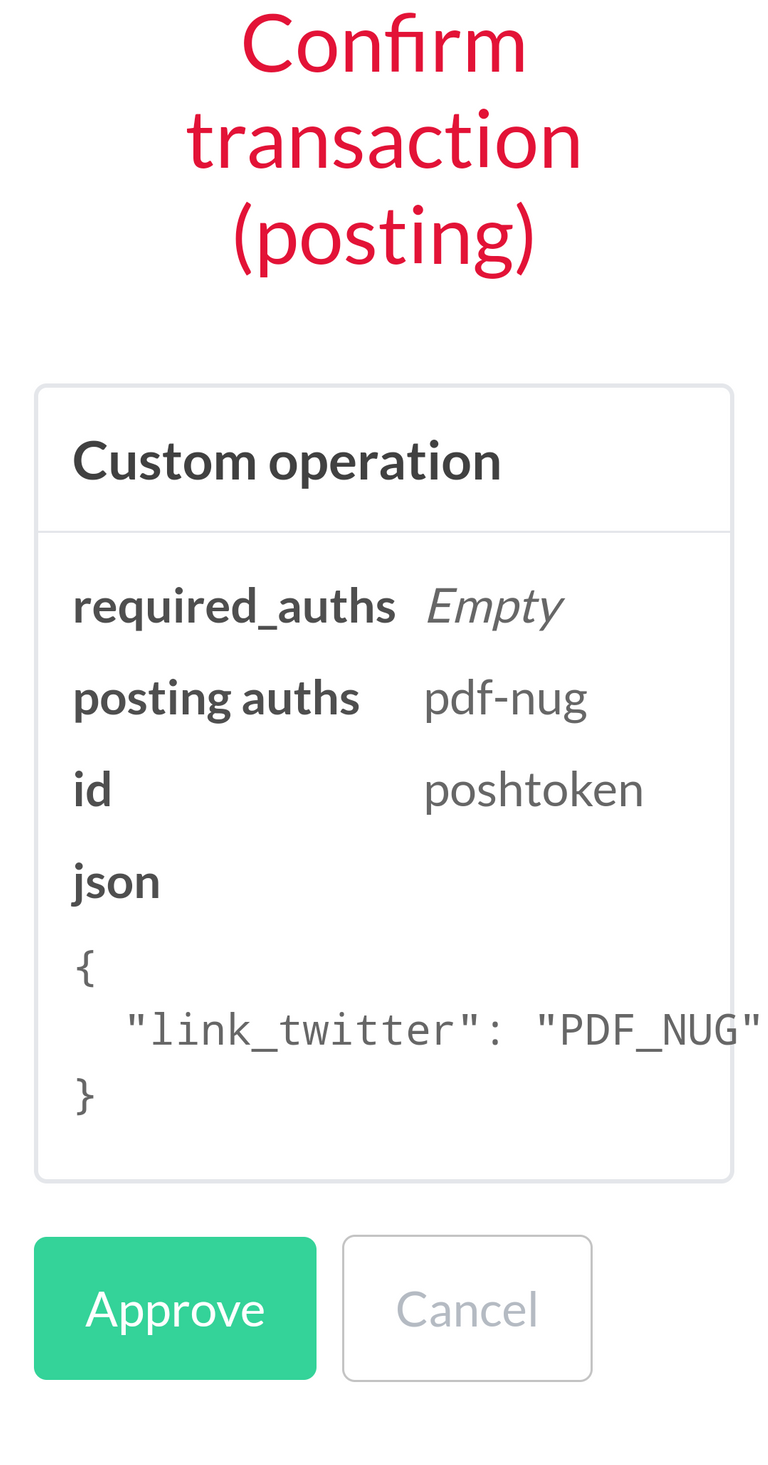Click the word "(posting)" in the title
This screenshot has width=768, height=1465.
click(384, 238)
